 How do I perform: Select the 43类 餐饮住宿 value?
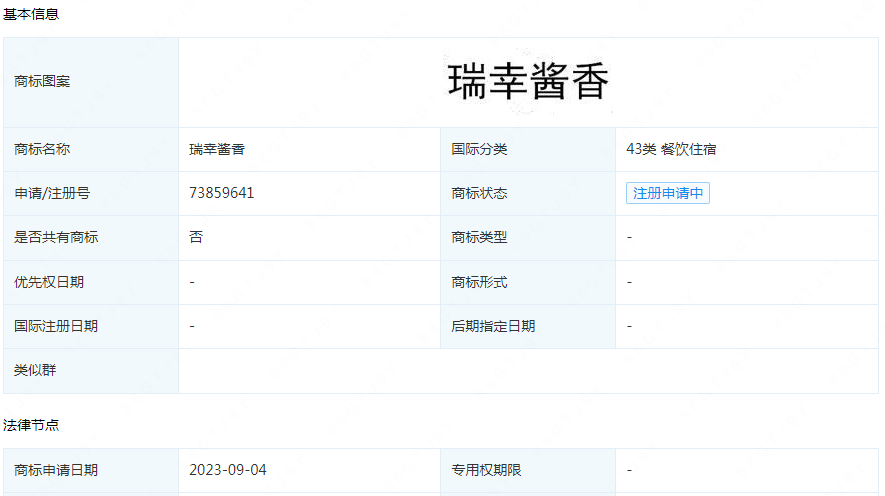coord(671,150)
